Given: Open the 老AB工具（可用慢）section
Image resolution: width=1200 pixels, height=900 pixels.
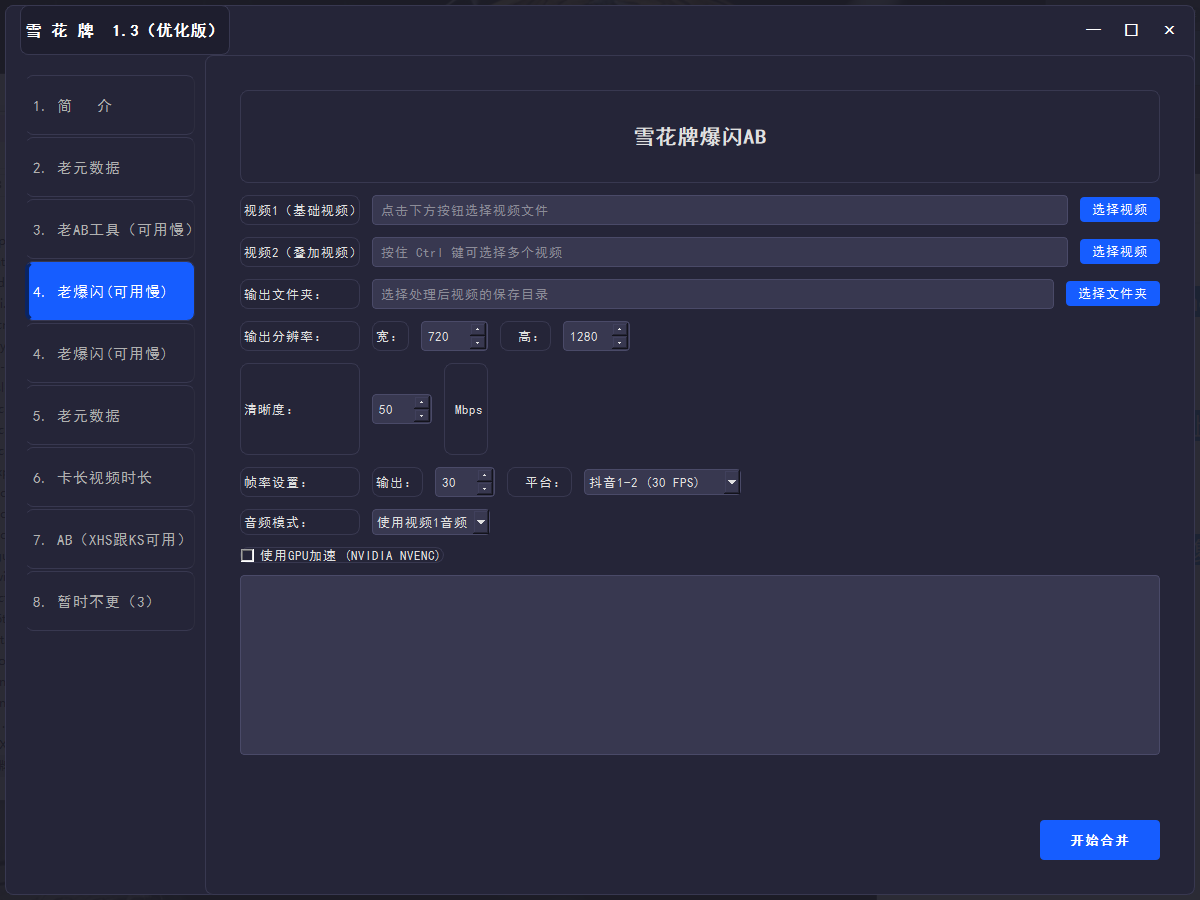Looking at the screenshot, I should pyautogui.click(x=109, y=229).
